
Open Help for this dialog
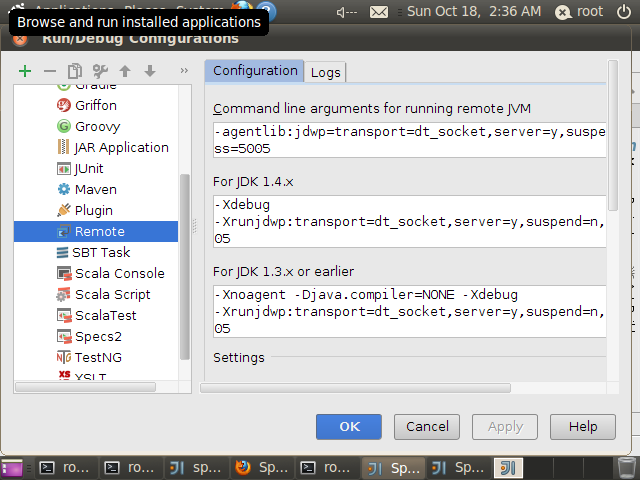583,427
